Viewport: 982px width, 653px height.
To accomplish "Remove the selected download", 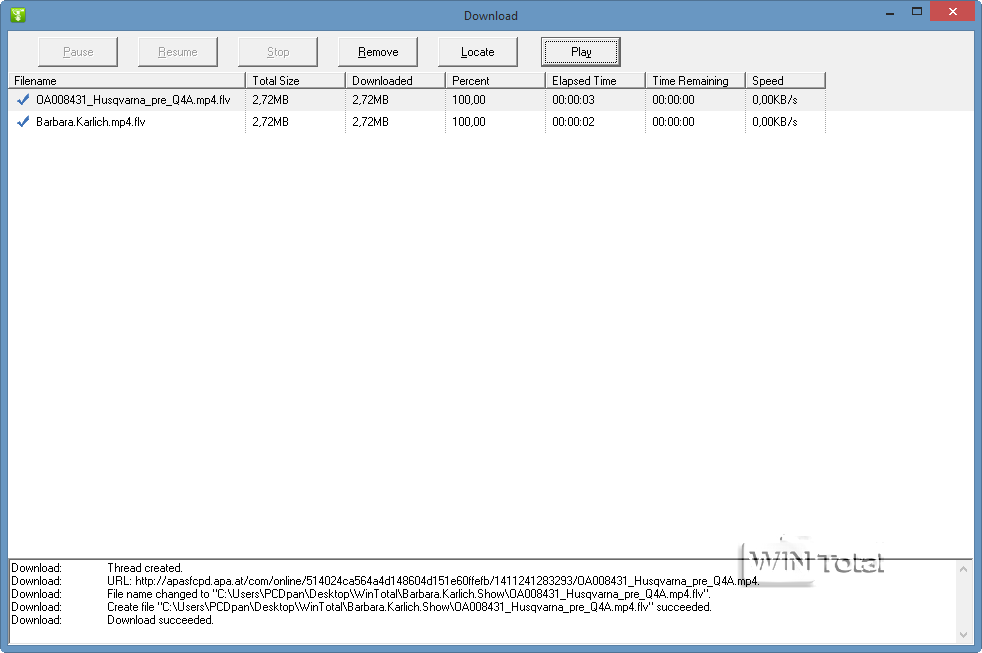I will (378, 52).
